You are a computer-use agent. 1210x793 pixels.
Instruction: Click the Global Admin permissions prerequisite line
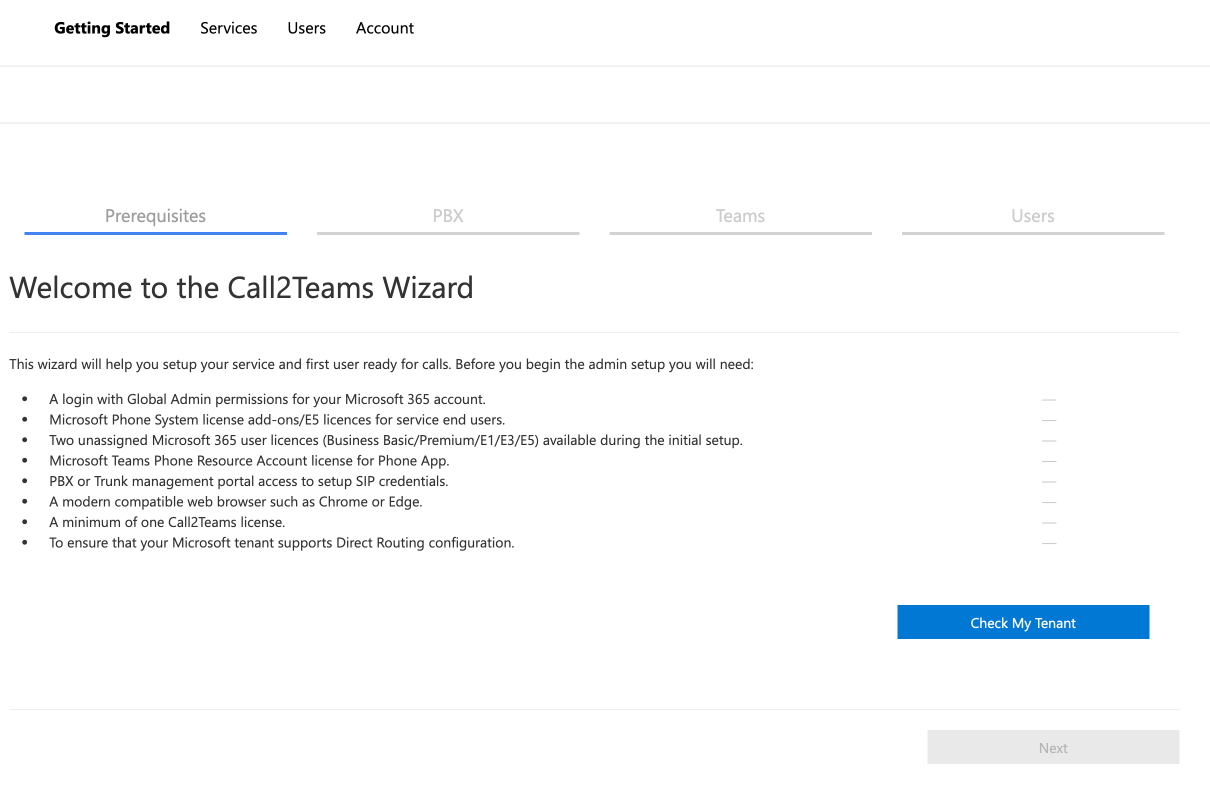pos(267,399)
